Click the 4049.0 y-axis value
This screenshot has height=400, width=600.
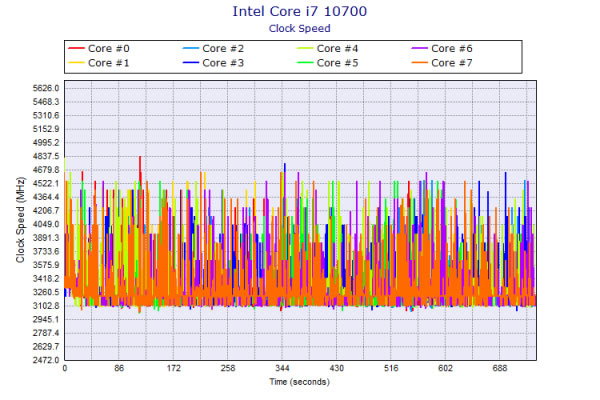pyautogui.click(x=46, y=224)
